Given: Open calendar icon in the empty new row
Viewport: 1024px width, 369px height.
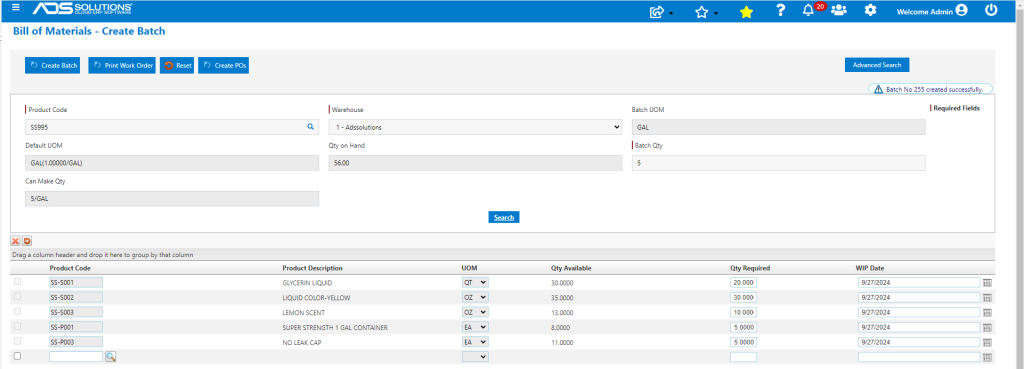Looking at the screenshot, I should tap(987, 357).
